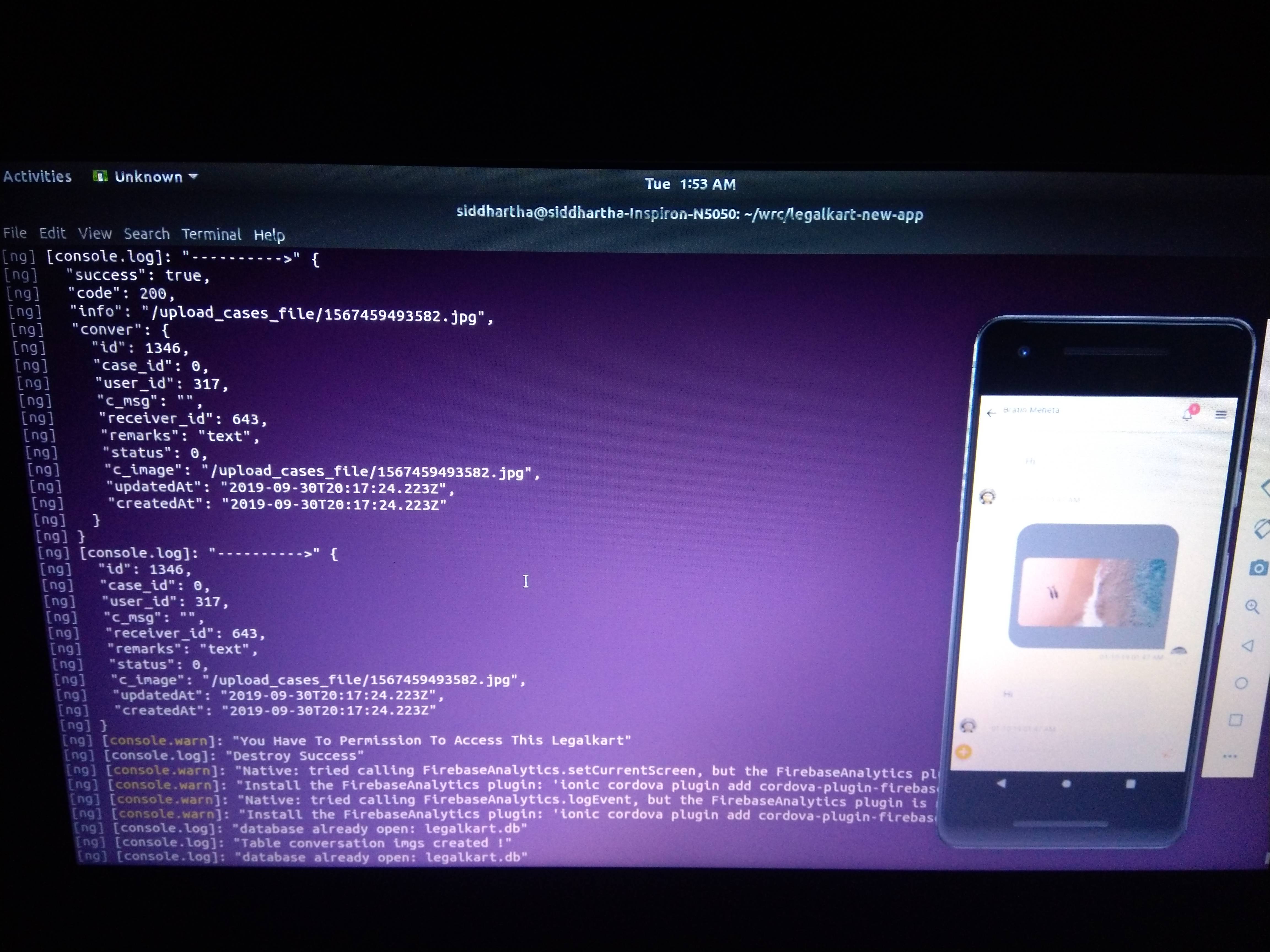
Task: Click the Activities button
Action: pyautogui.click(x=37, y=176)
